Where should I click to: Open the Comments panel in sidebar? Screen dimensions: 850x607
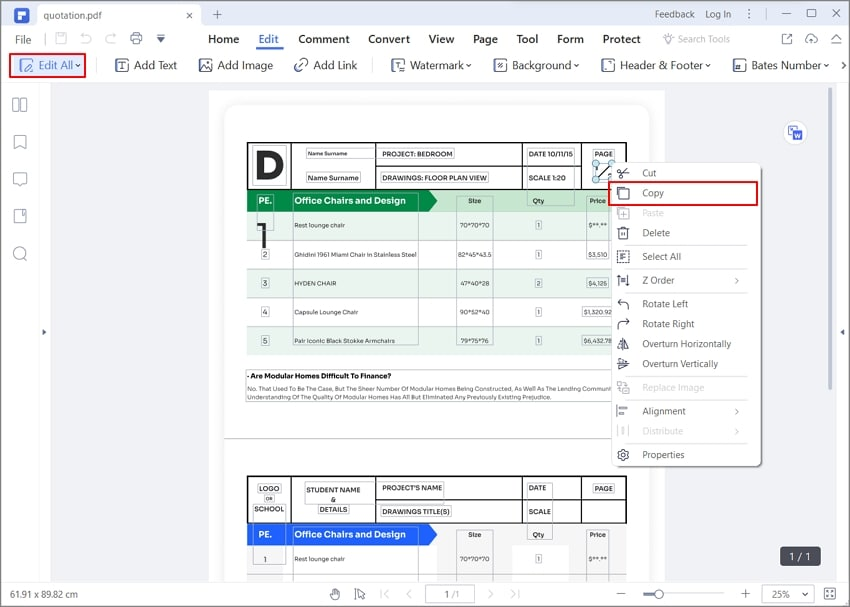pyautogui.click(x=19, y=178)
